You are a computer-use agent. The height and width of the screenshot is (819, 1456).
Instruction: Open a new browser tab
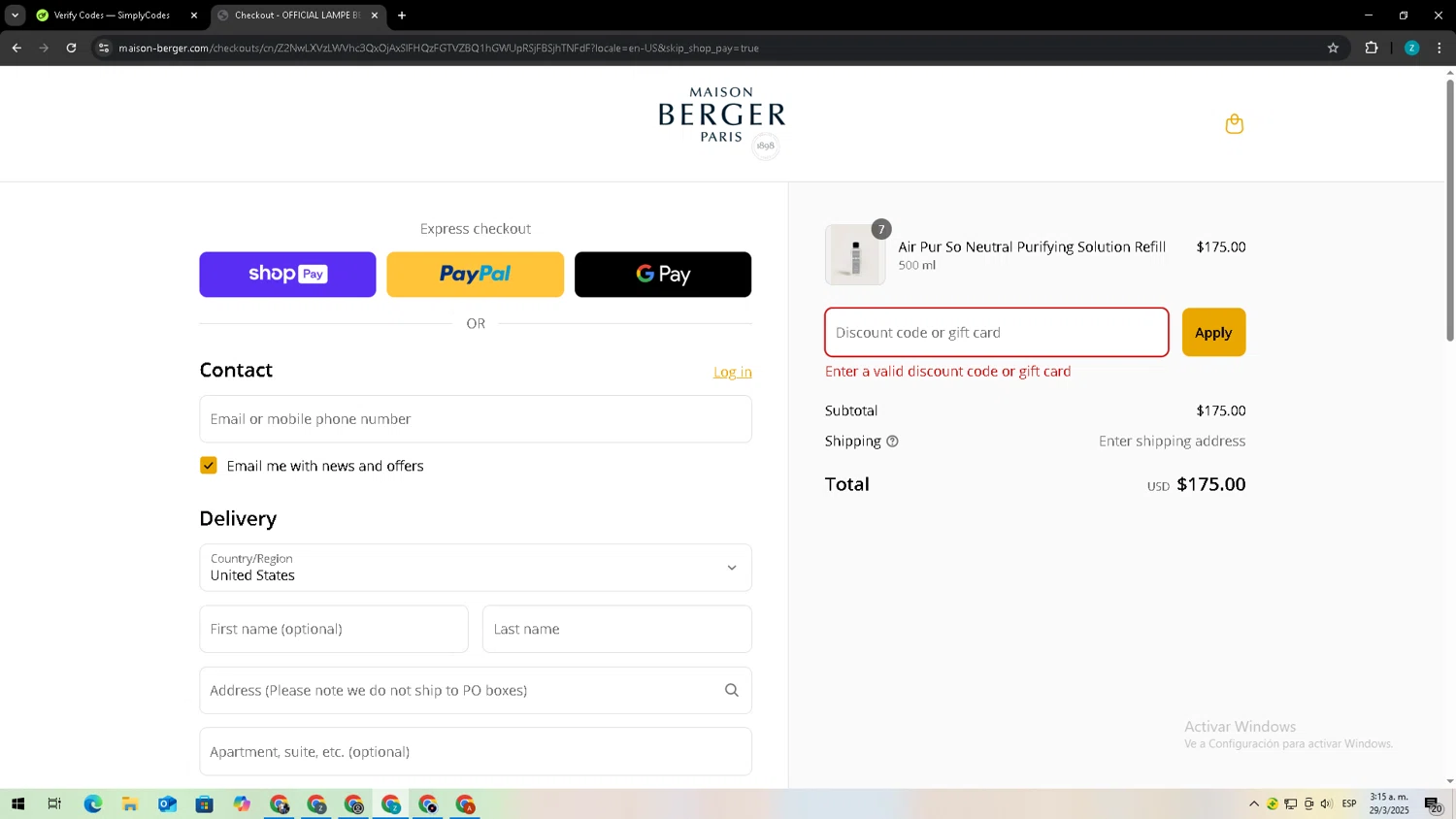402,16
